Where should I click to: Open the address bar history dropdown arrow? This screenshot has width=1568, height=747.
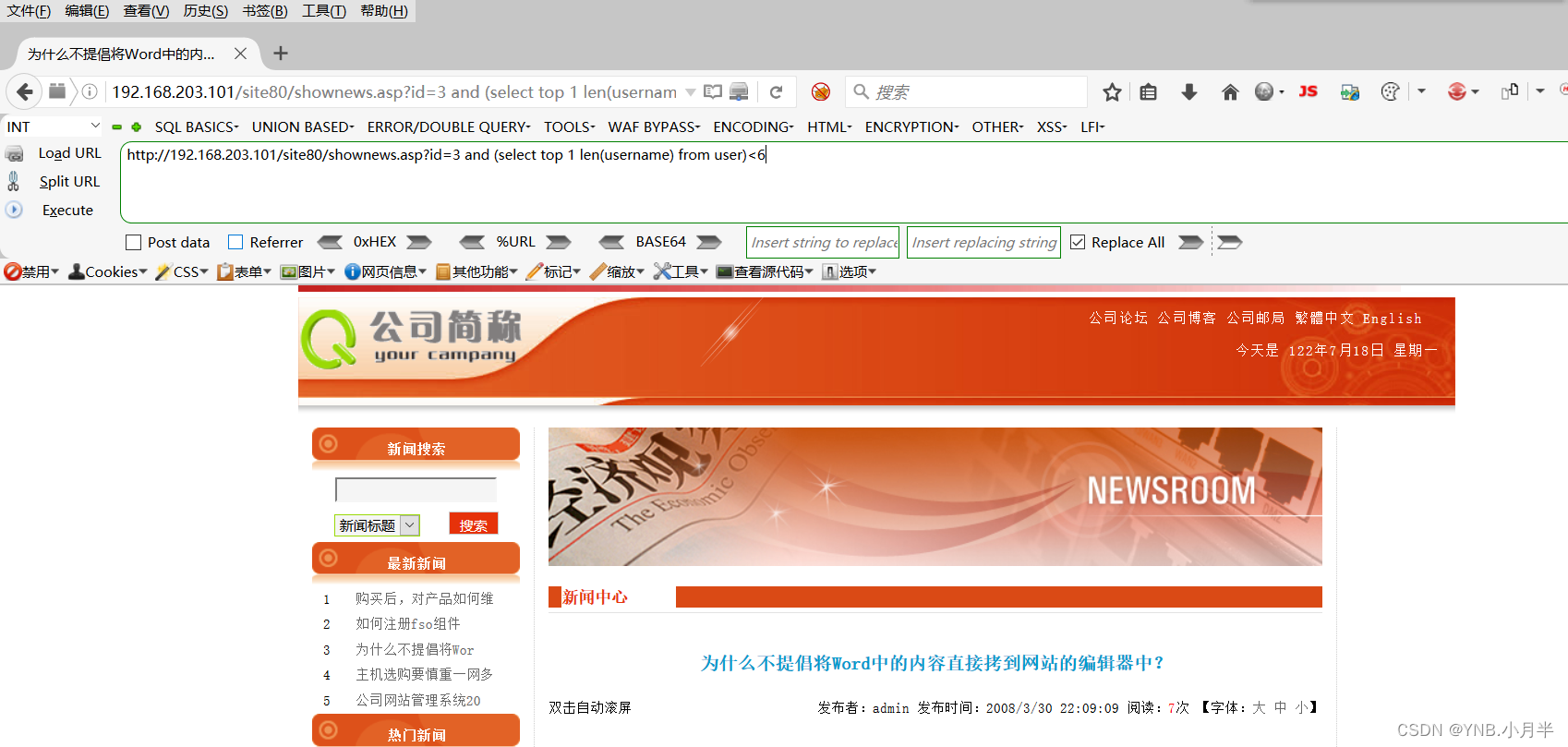(x=690, y=92)
